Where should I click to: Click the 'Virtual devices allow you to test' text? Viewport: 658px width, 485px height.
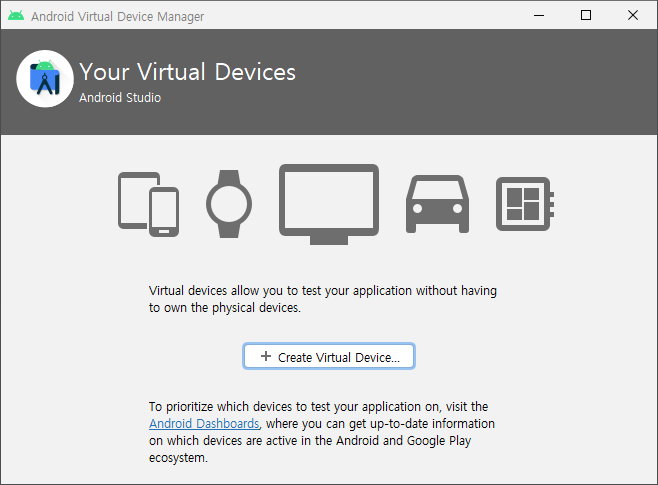tap(323, 299)
